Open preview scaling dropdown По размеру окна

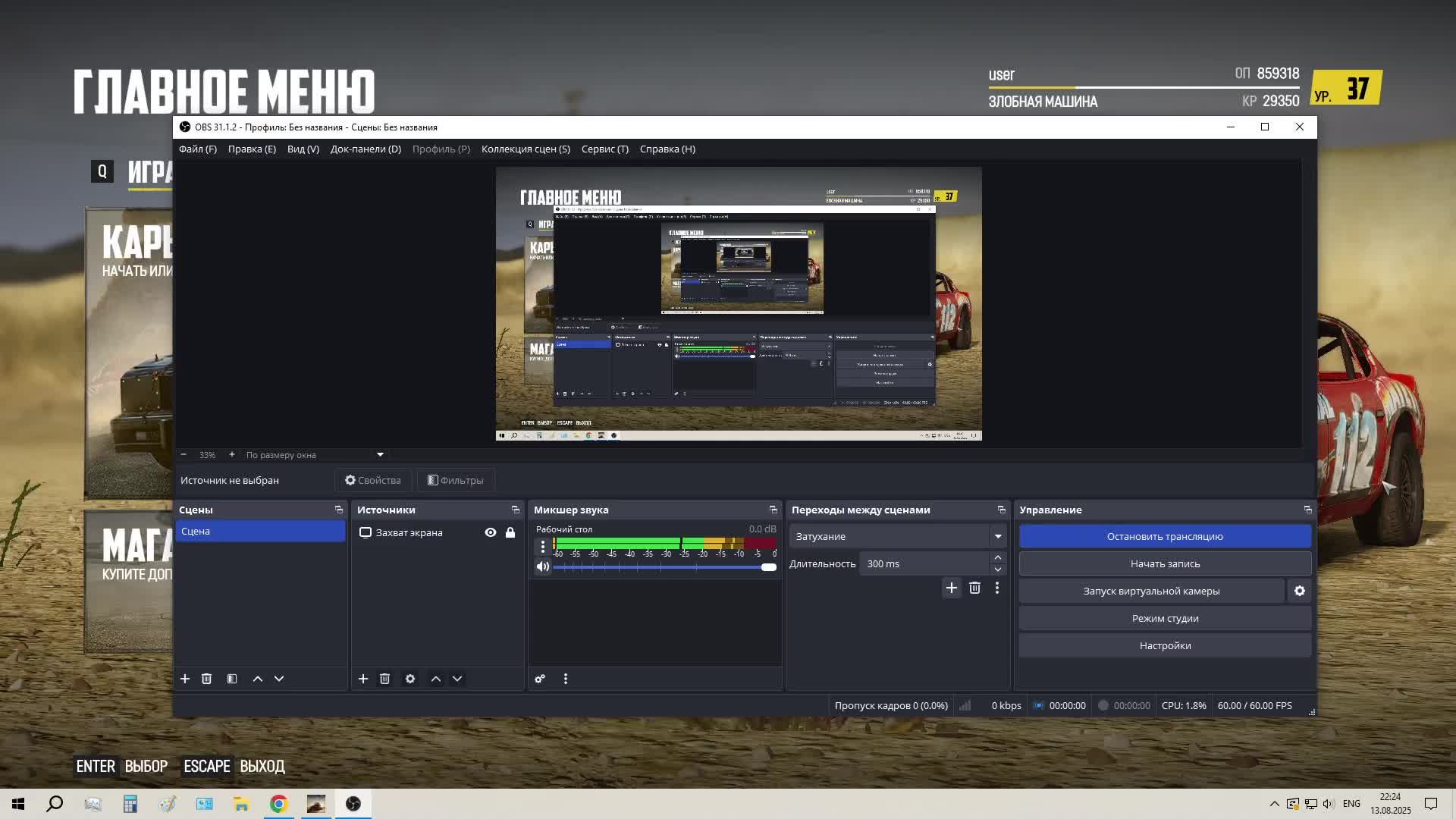click(x=380, y=455)
